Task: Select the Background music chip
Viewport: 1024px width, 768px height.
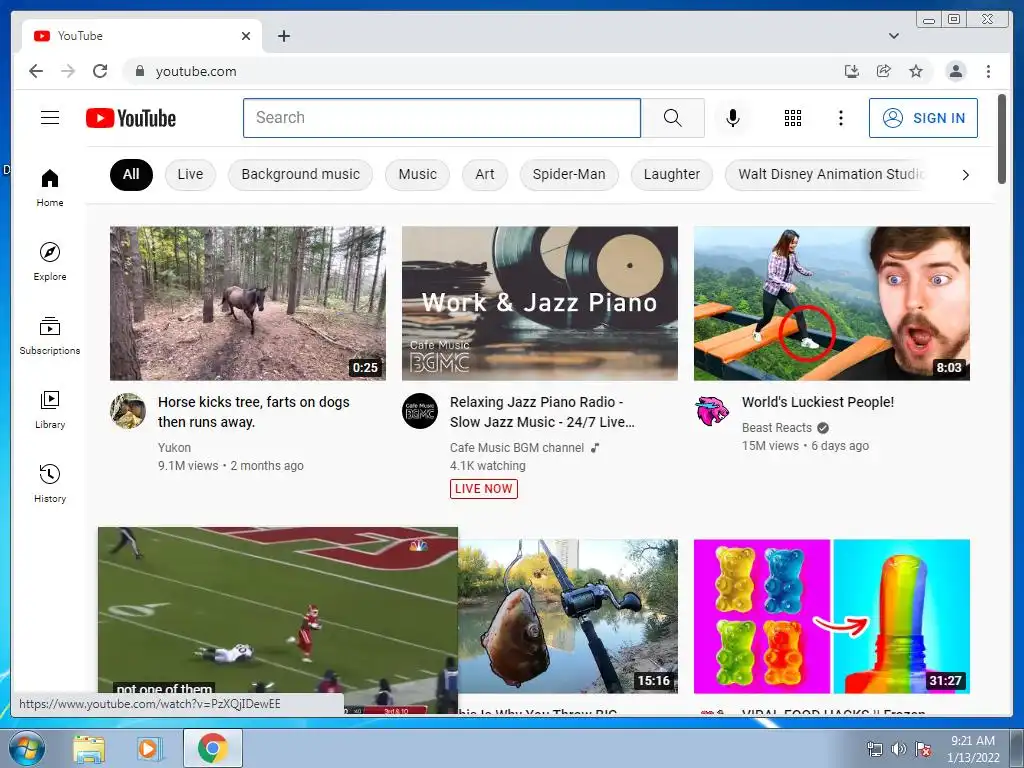Action: click(300, 174)
